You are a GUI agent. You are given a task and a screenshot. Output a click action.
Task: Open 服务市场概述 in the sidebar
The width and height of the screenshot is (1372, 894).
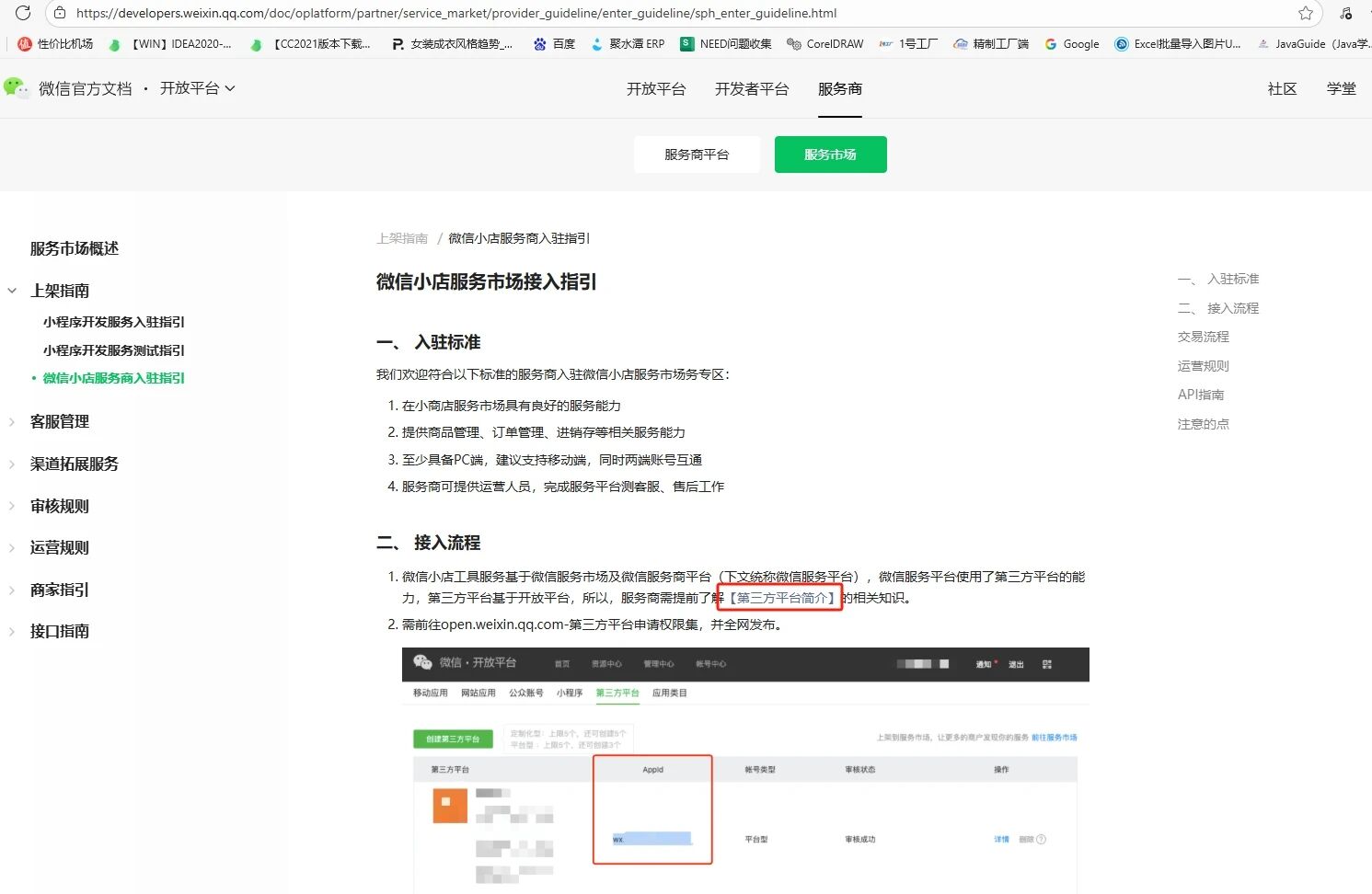point(75,248)
